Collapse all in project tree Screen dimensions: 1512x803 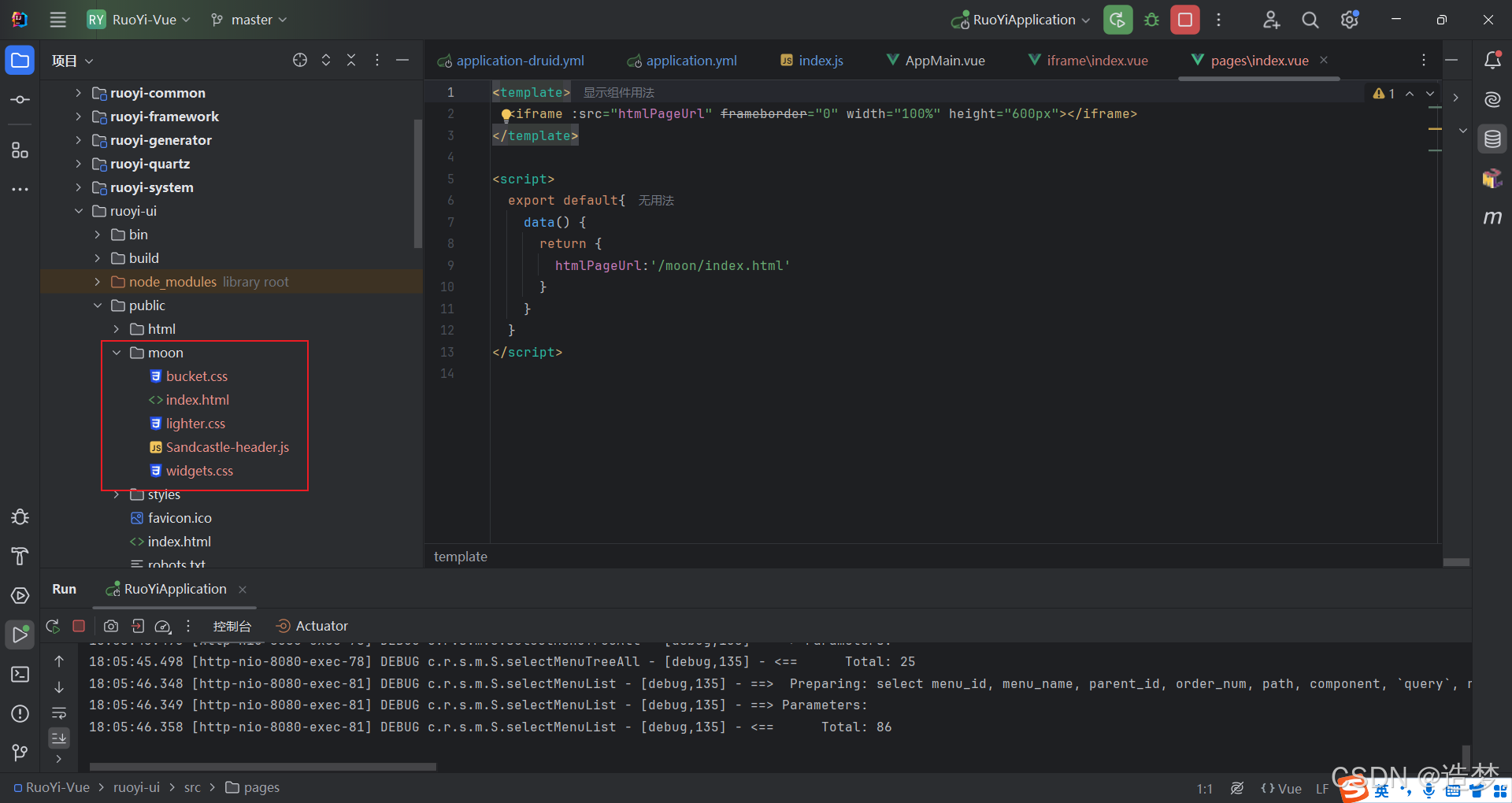(351, 61)
